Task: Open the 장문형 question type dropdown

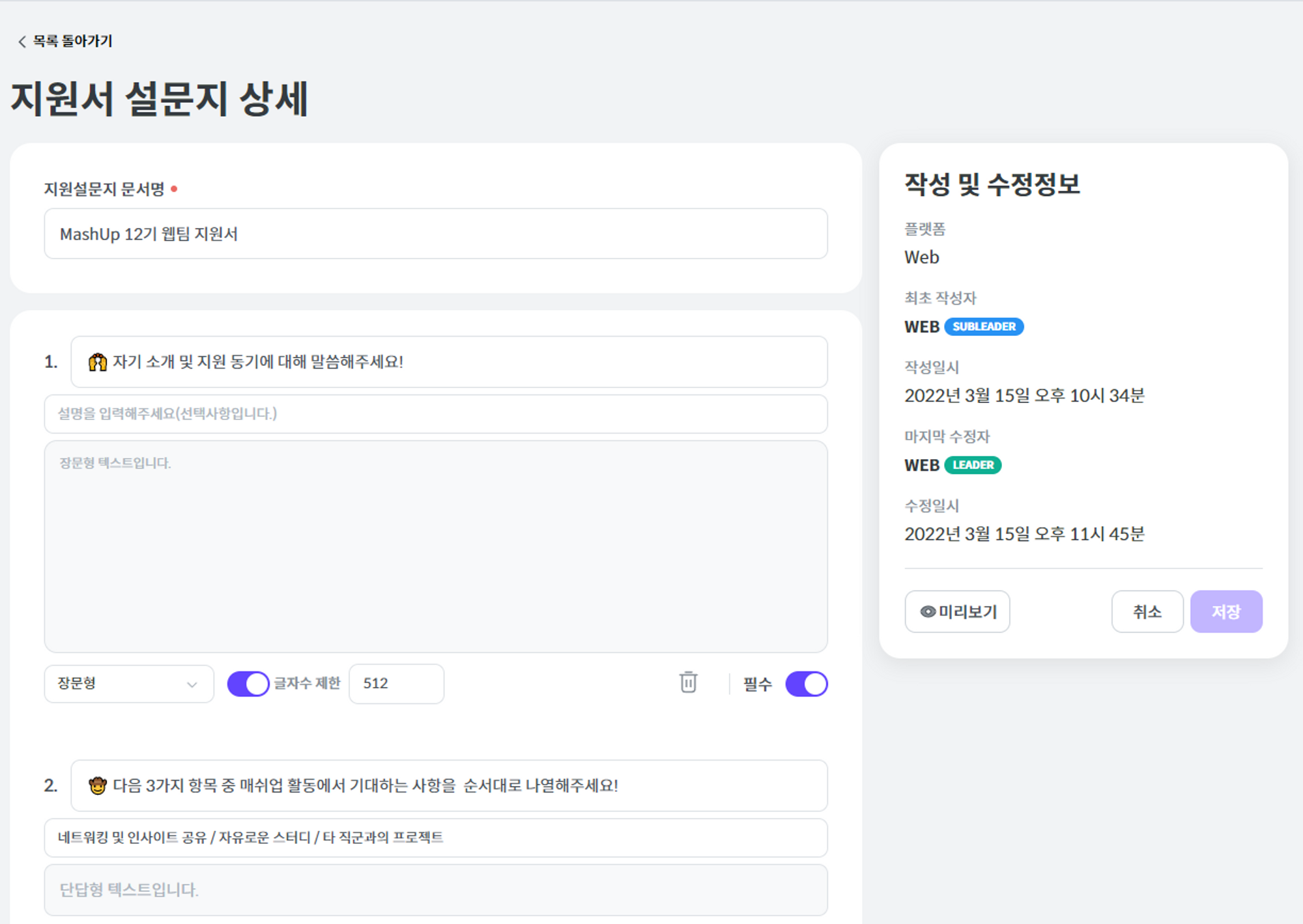Action: pyautogui.click(x=128, y=684)
